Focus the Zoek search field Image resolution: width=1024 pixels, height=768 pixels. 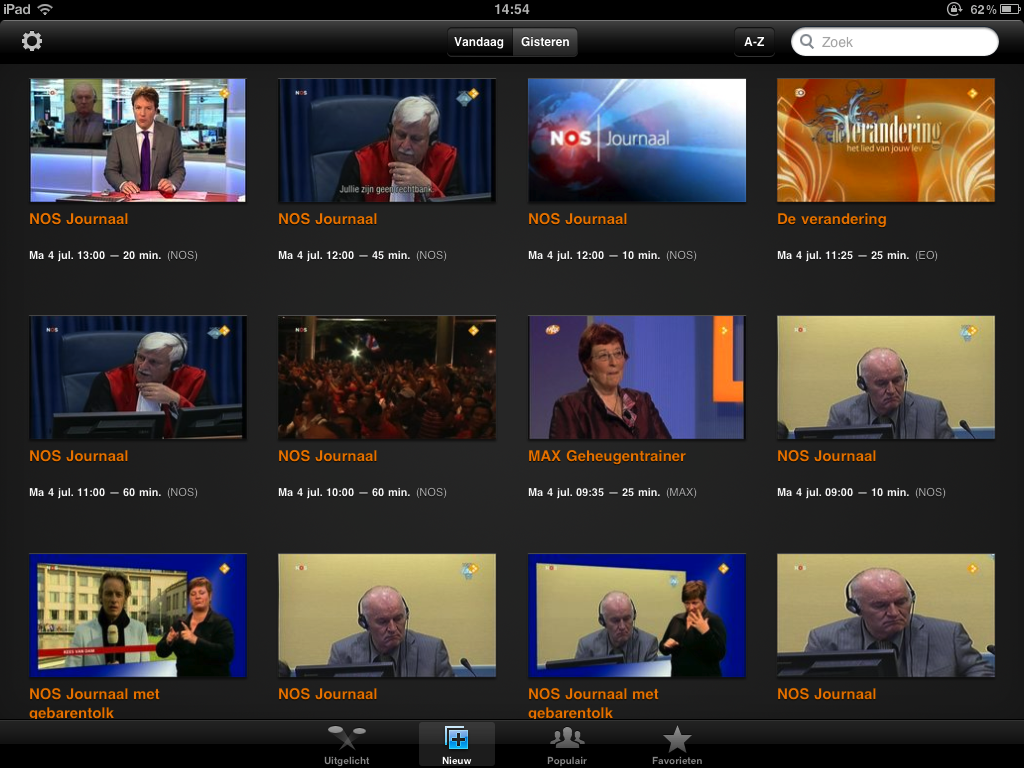coord(895,42)
